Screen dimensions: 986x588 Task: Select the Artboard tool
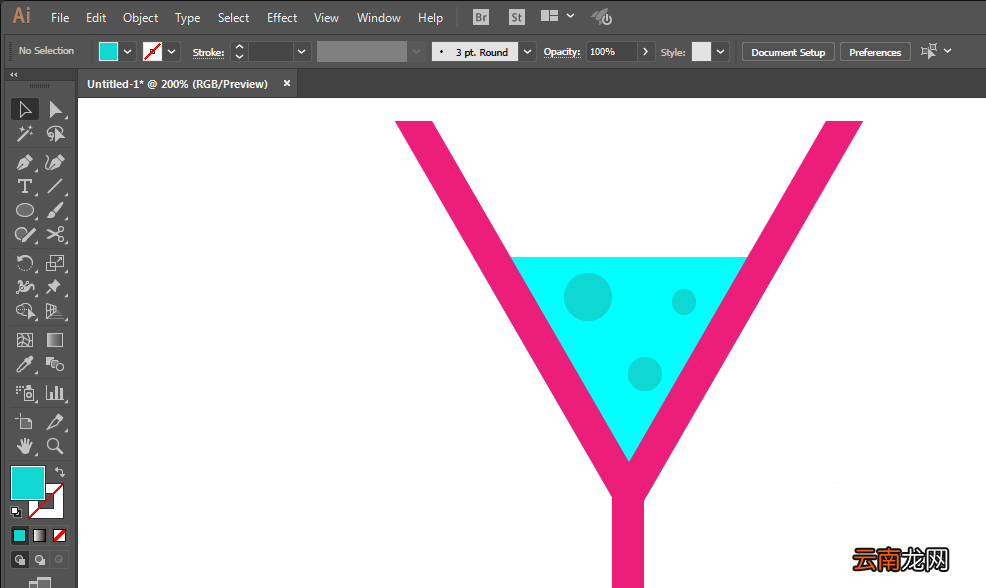(x=25, y=421)
